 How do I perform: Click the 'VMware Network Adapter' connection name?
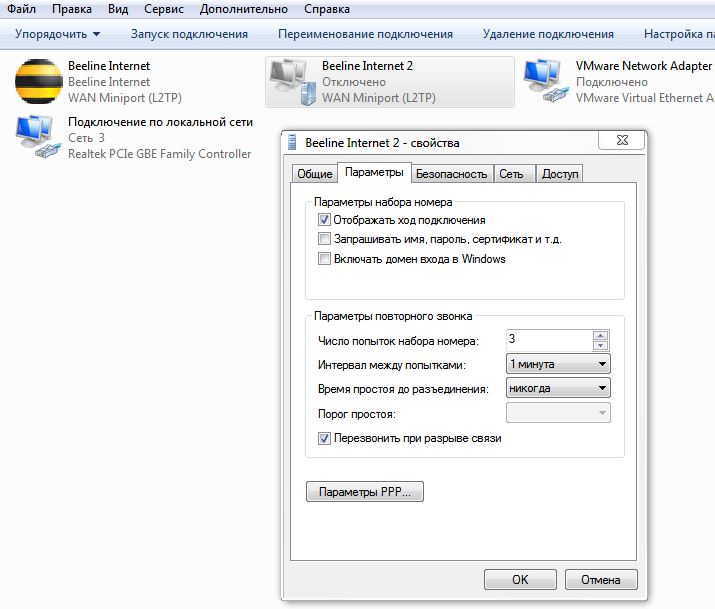643,66
